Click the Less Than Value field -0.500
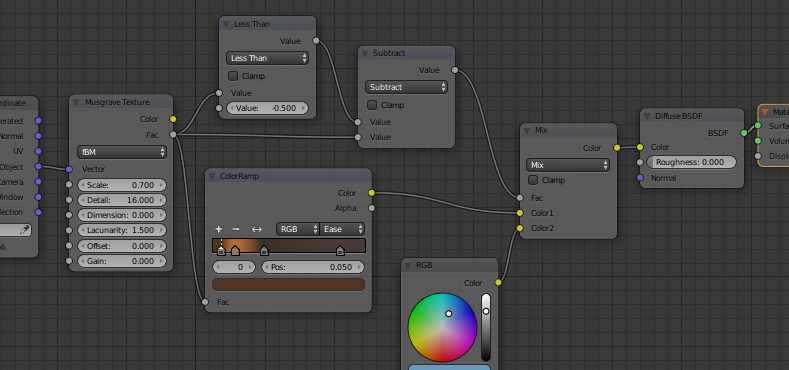The width and height of the screenshot is (789, 370). click(267, 108)
